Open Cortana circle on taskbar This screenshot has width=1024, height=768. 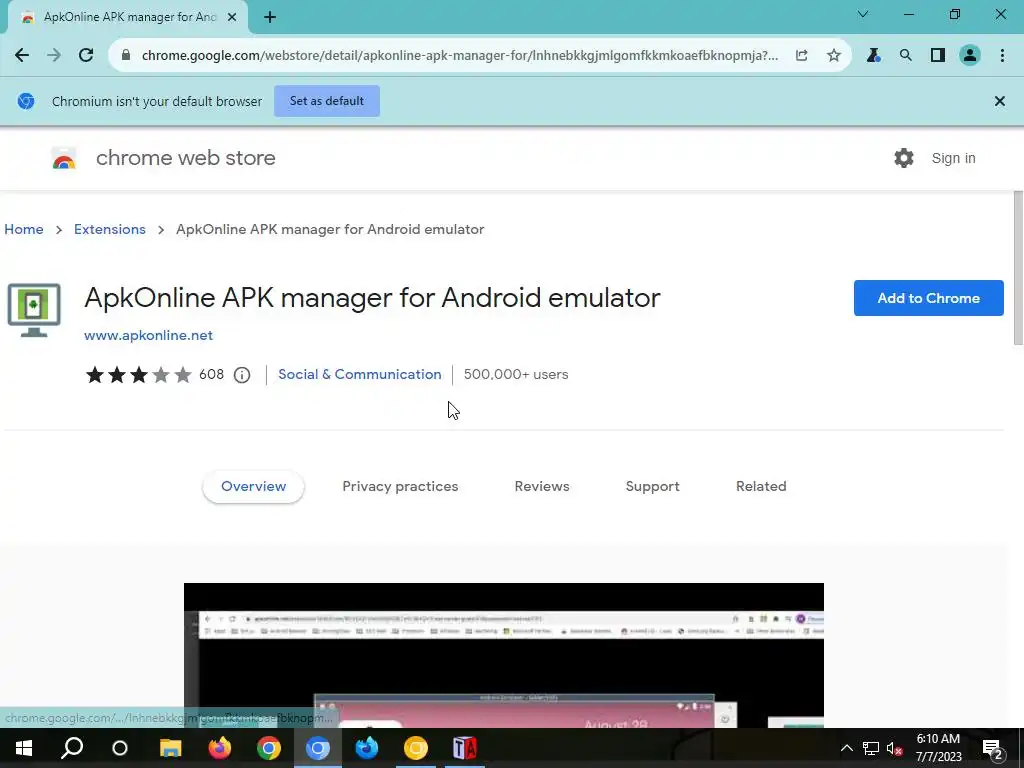120,748
